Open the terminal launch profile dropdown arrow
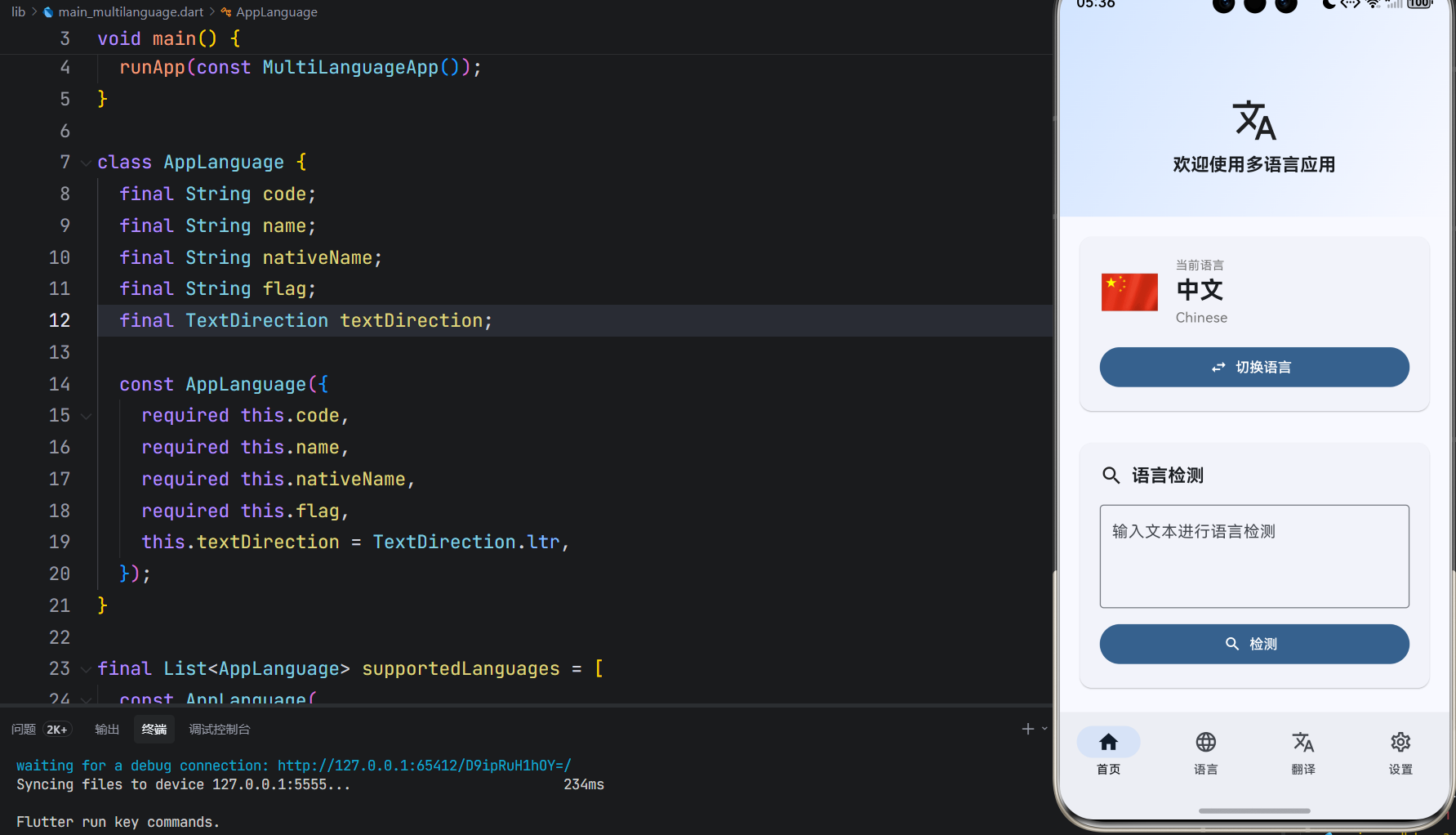This screenshot has width=1456, height=835. [1044, 729]
